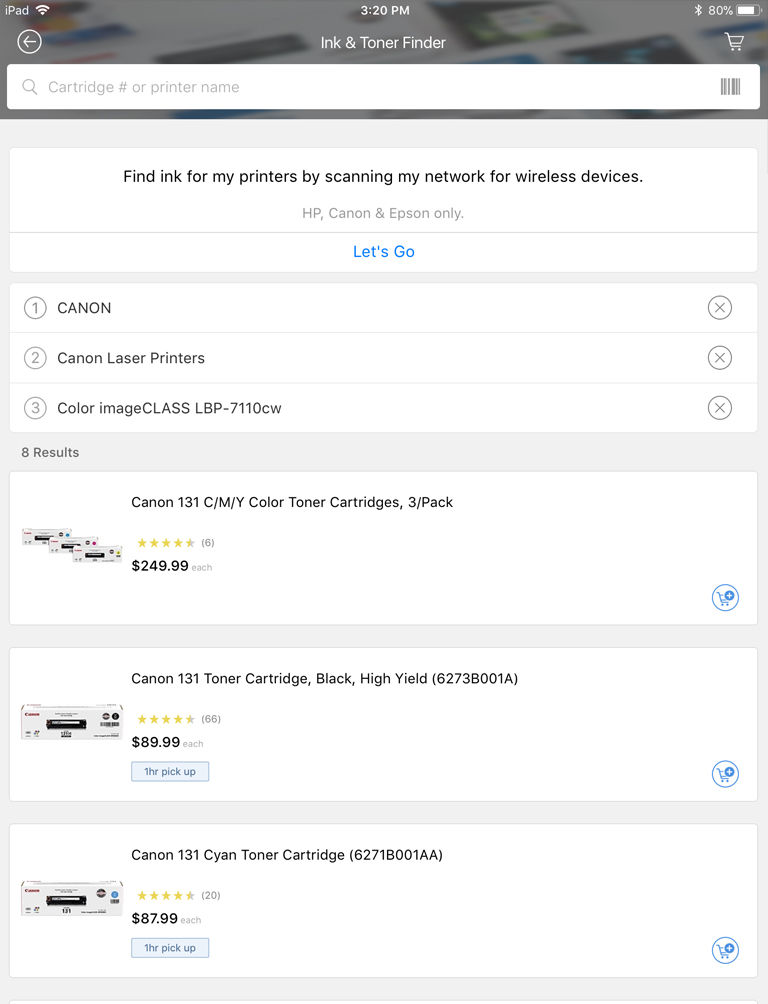Image resolution: width=768 pixels, height=1004 pixels.
Task: Remove the CANON brand selection
Action: (x=719, y=308)
